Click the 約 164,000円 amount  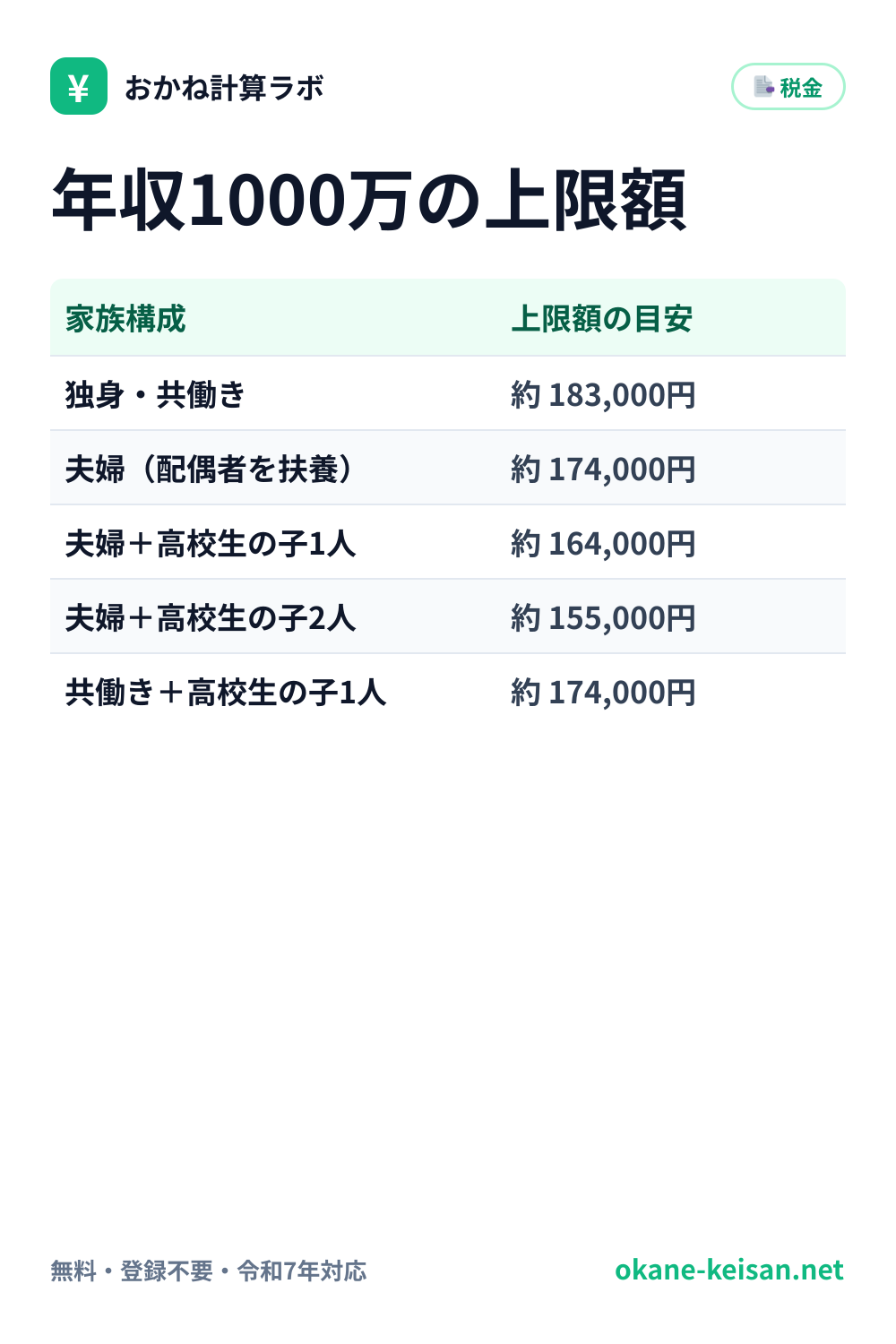(603, 544)
